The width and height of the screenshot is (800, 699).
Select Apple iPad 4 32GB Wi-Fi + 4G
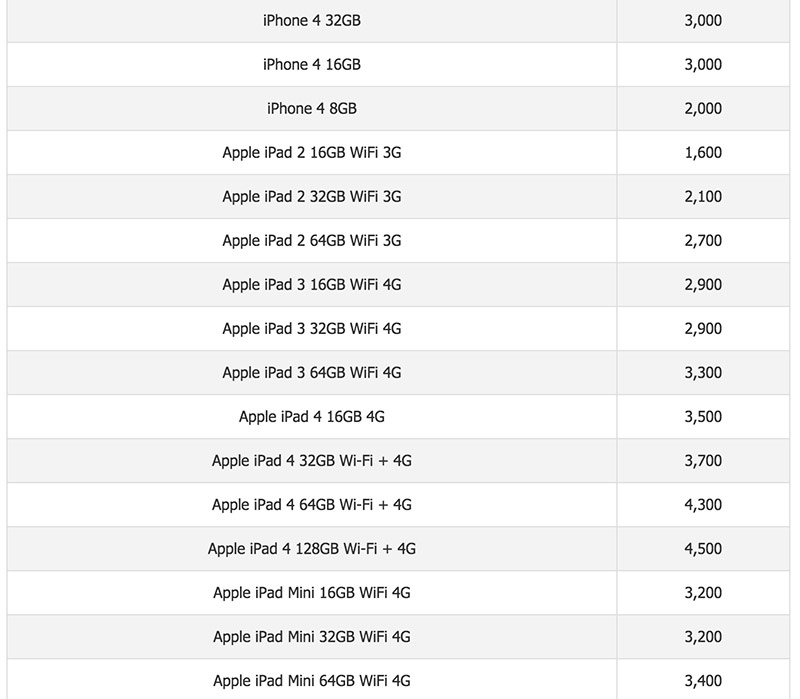coord(311,461)
